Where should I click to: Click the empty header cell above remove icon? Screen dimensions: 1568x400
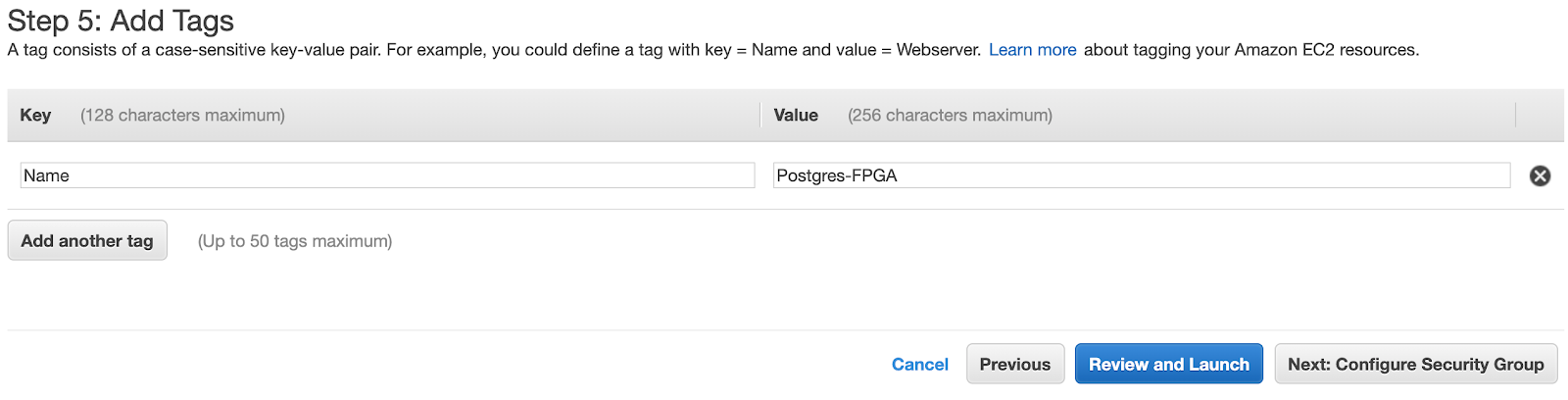(x=1539, y=116)
